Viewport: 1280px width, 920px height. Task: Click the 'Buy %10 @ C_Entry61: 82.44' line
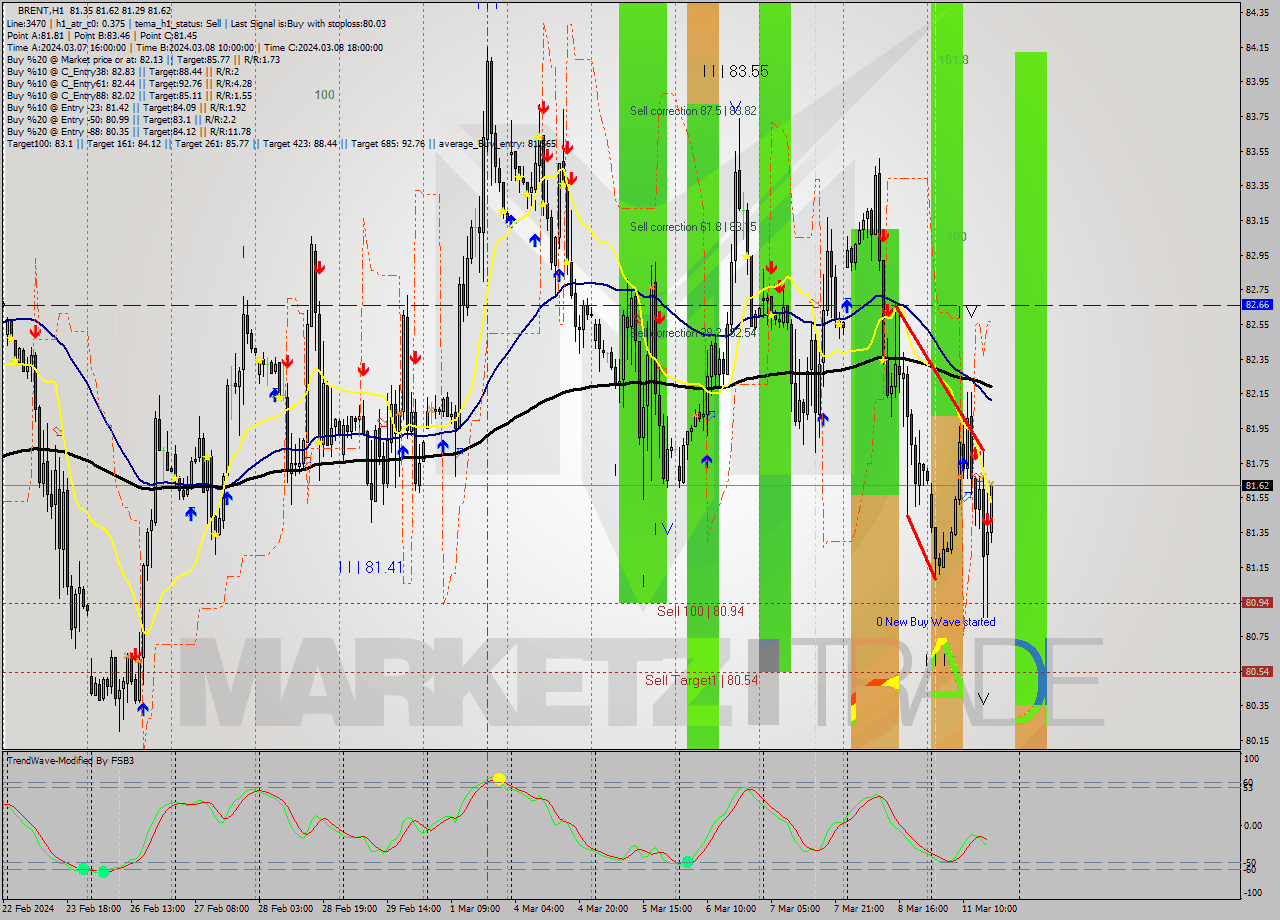[x=128, y=83]
